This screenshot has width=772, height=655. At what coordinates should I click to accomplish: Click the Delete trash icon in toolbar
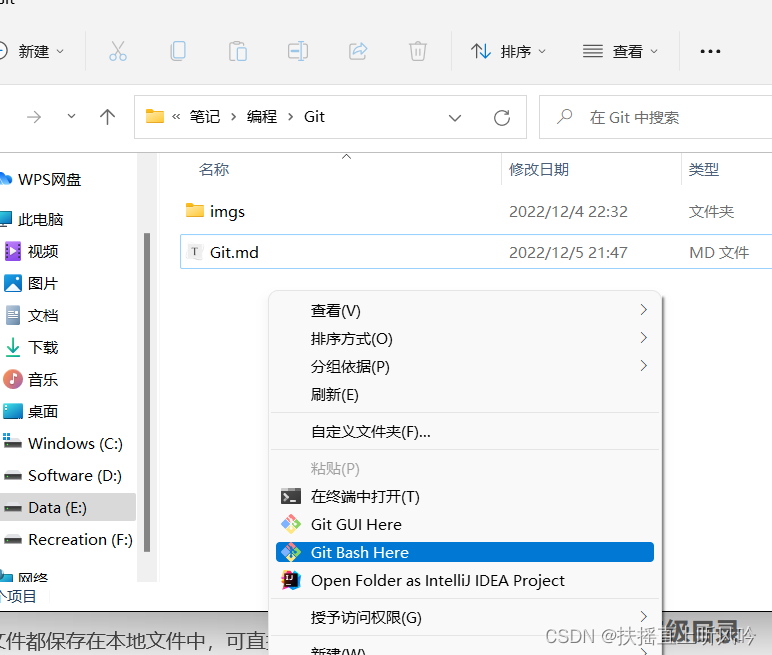tap(418, 51)
